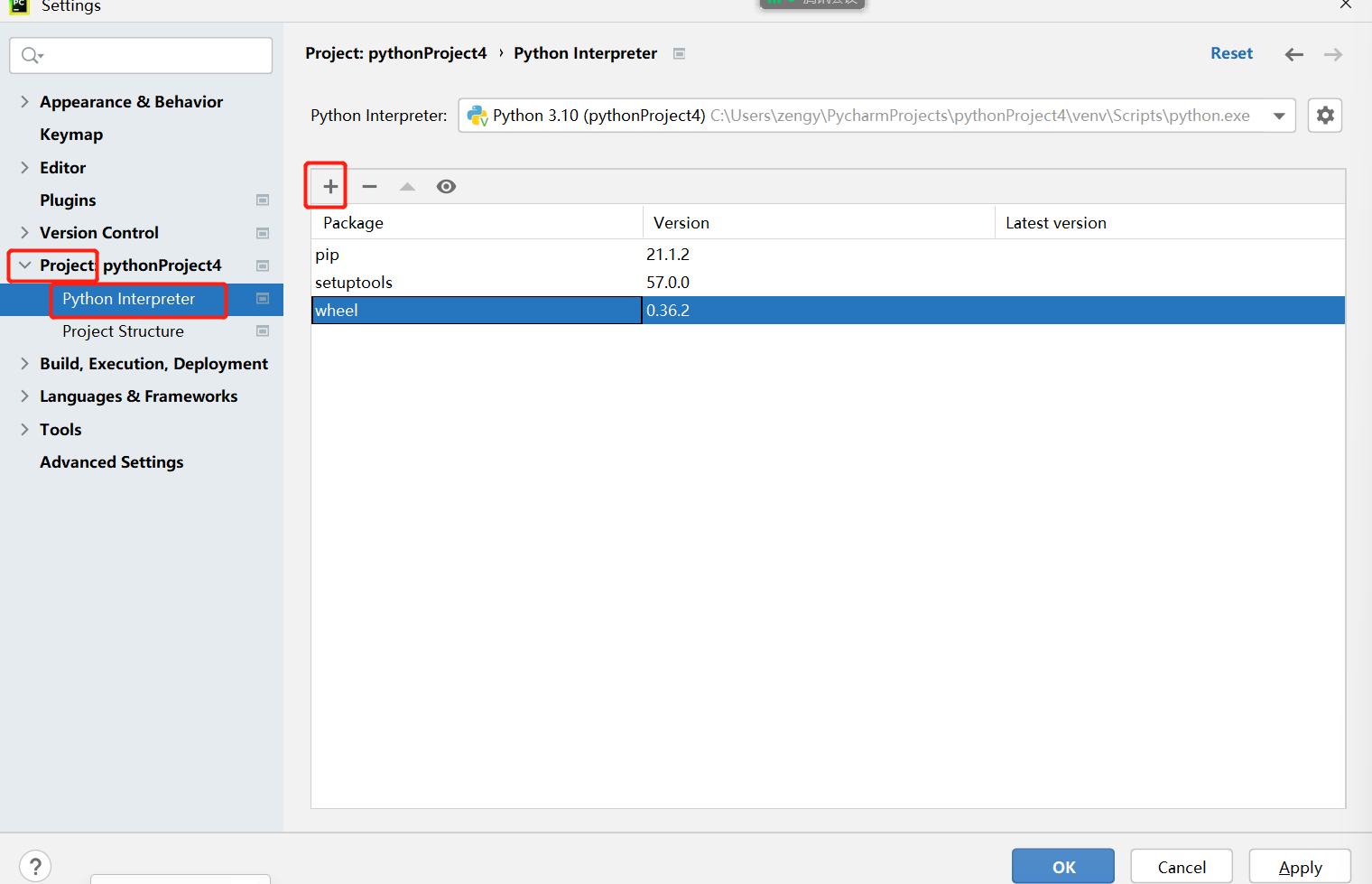Click the magnifier search icon

32,55
